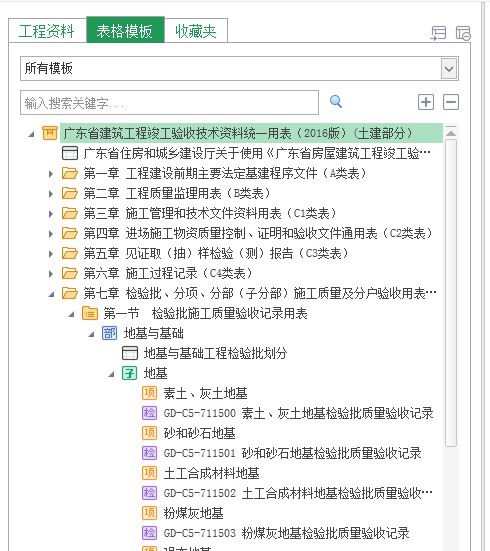Select root 广东省建筑工程竣工验收技术资料统一用表 row
Screen dimensions: 490x551
tap(251, 133)
